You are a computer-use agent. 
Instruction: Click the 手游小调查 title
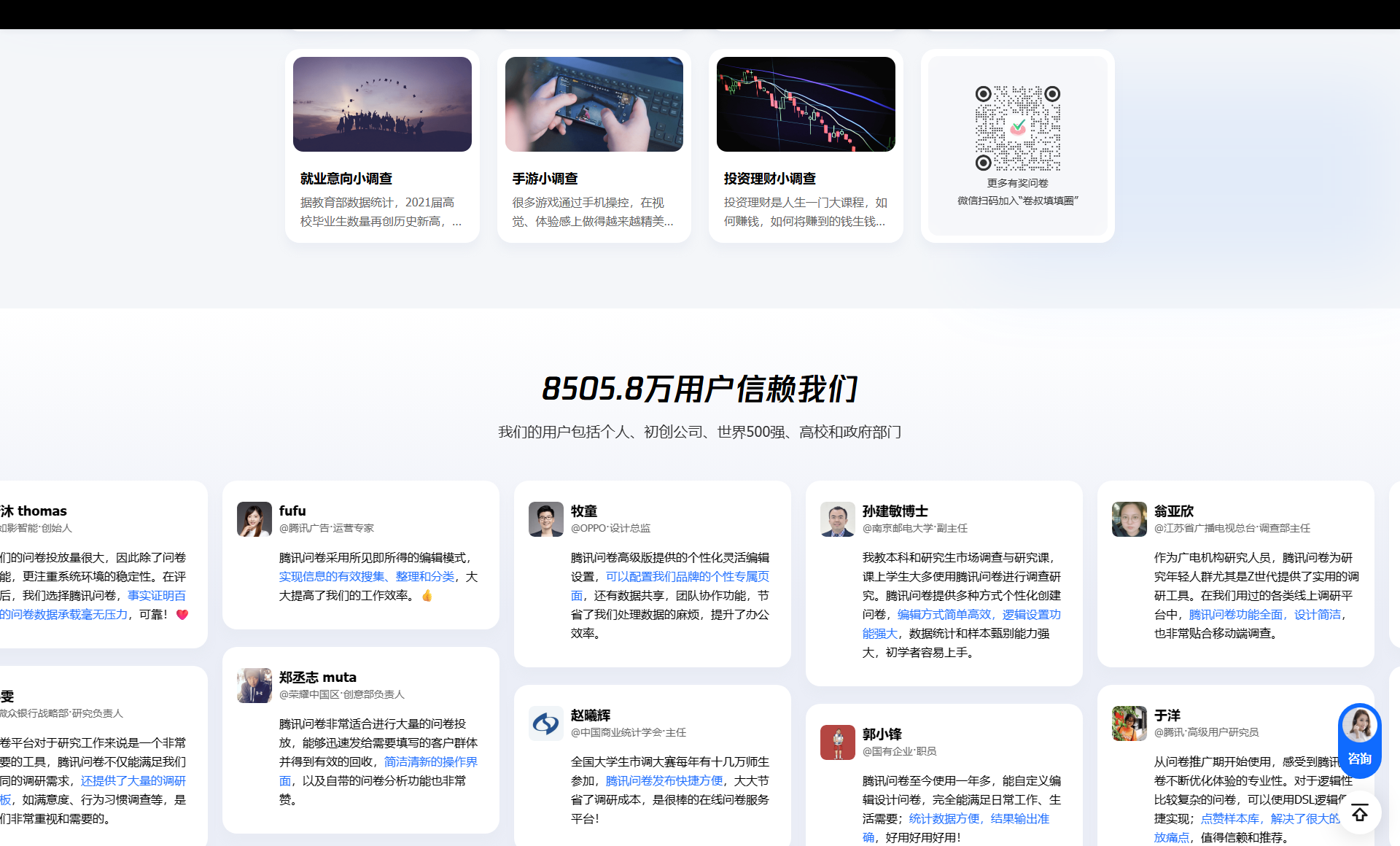pos(545,179)
